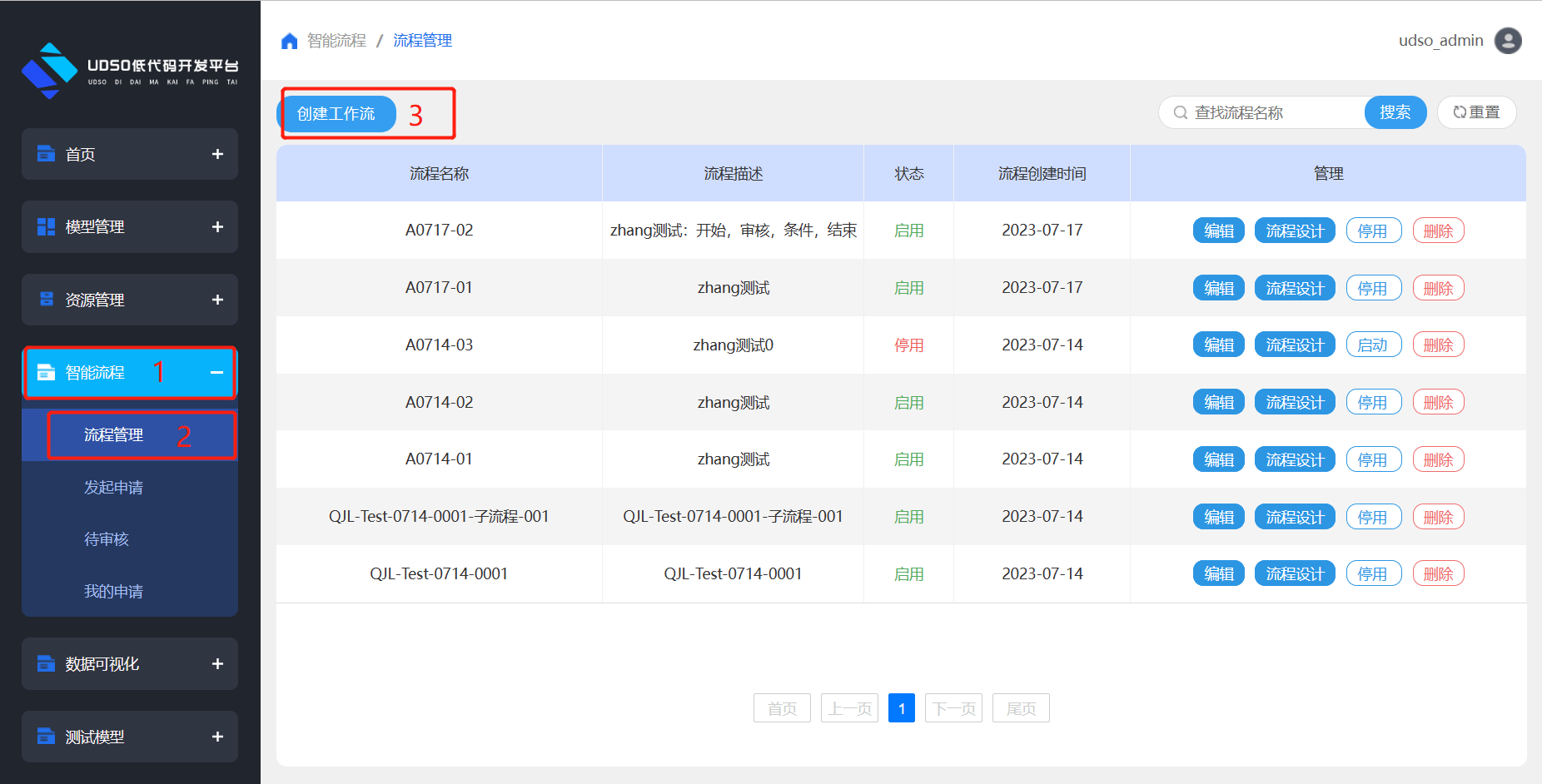Image resolution: width=1542 pixels, height=784 pixels.
Task: Open 流程设计 for workflow A0717-01
Action: (x=1294, y=288)
